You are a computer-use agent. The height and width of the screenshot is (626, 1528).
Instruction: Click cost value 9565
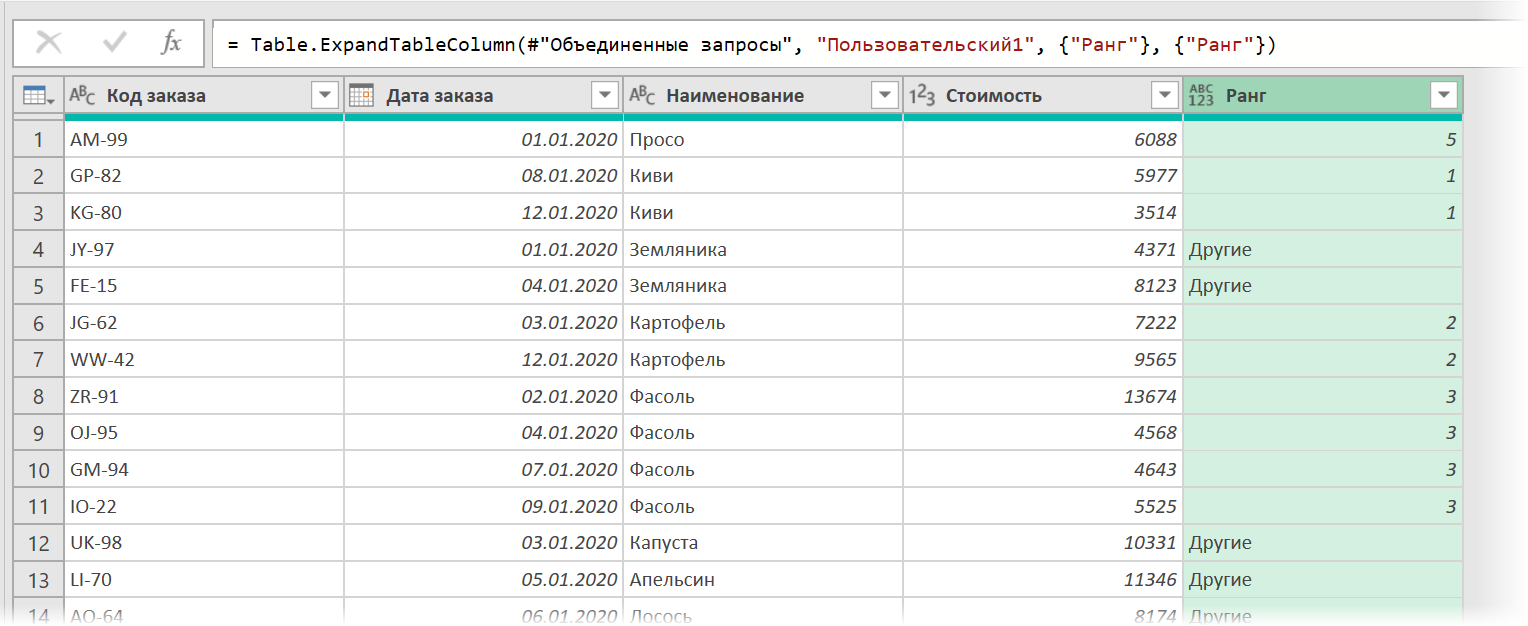[x=1043, y=360]
